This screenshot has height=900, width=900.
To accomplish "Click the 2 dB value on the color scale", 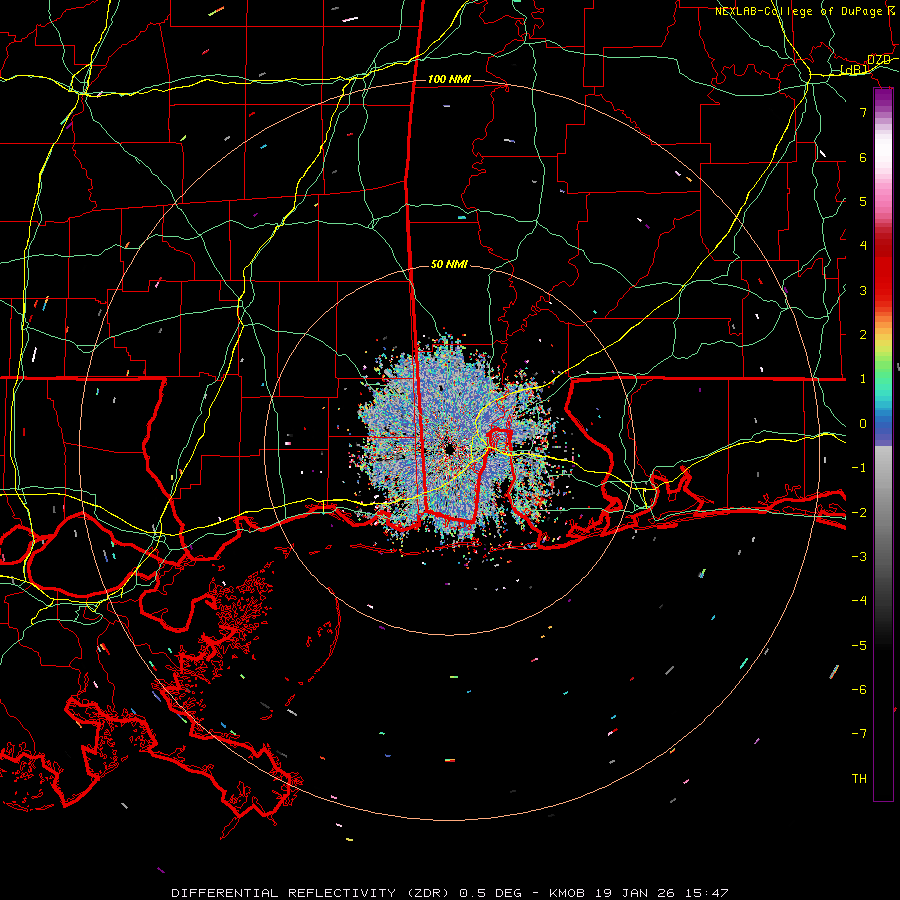I will click(x=863, y=335).
